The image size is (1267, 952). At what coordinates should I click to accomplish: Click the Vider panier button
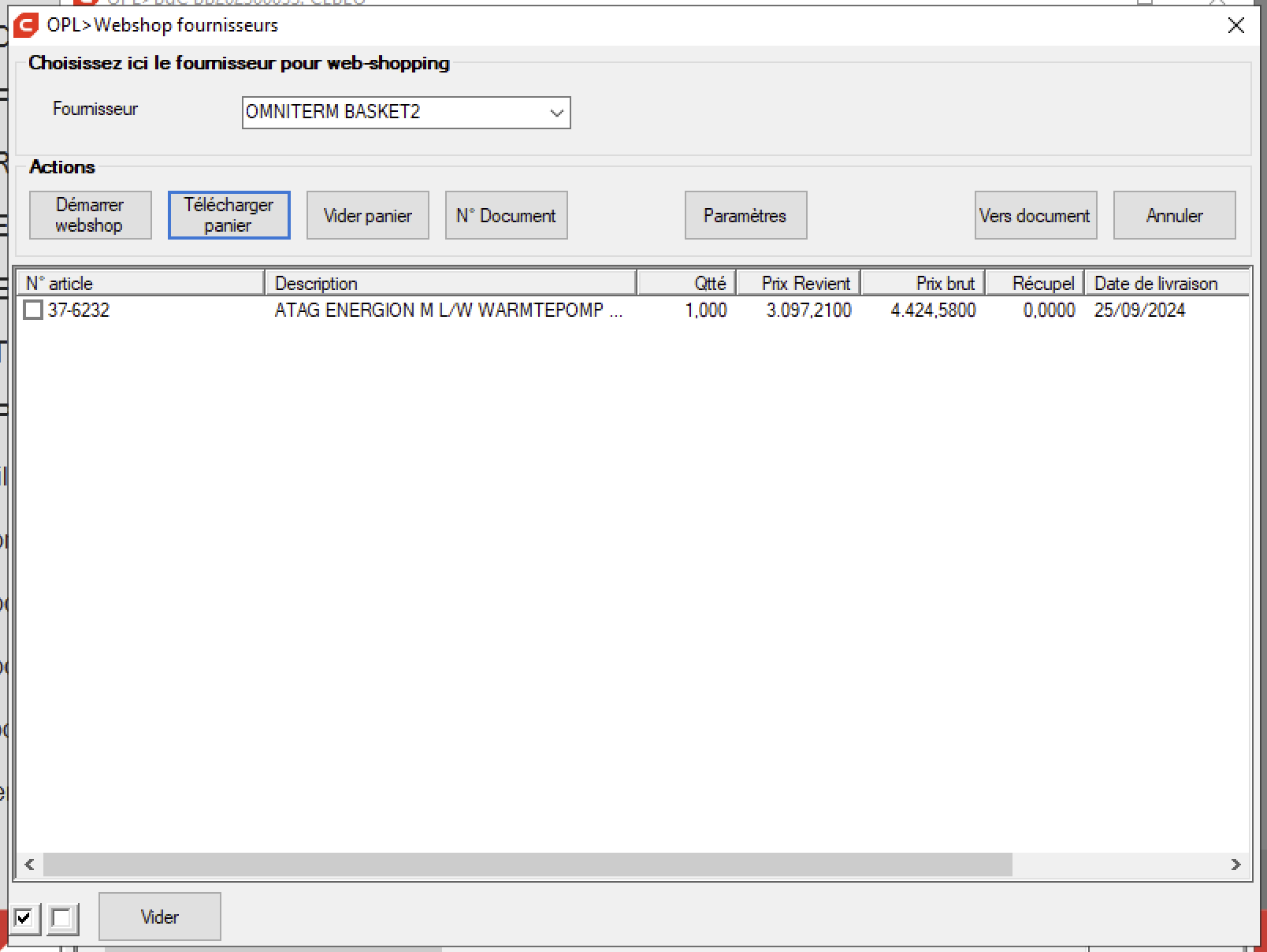pos(367,215)
